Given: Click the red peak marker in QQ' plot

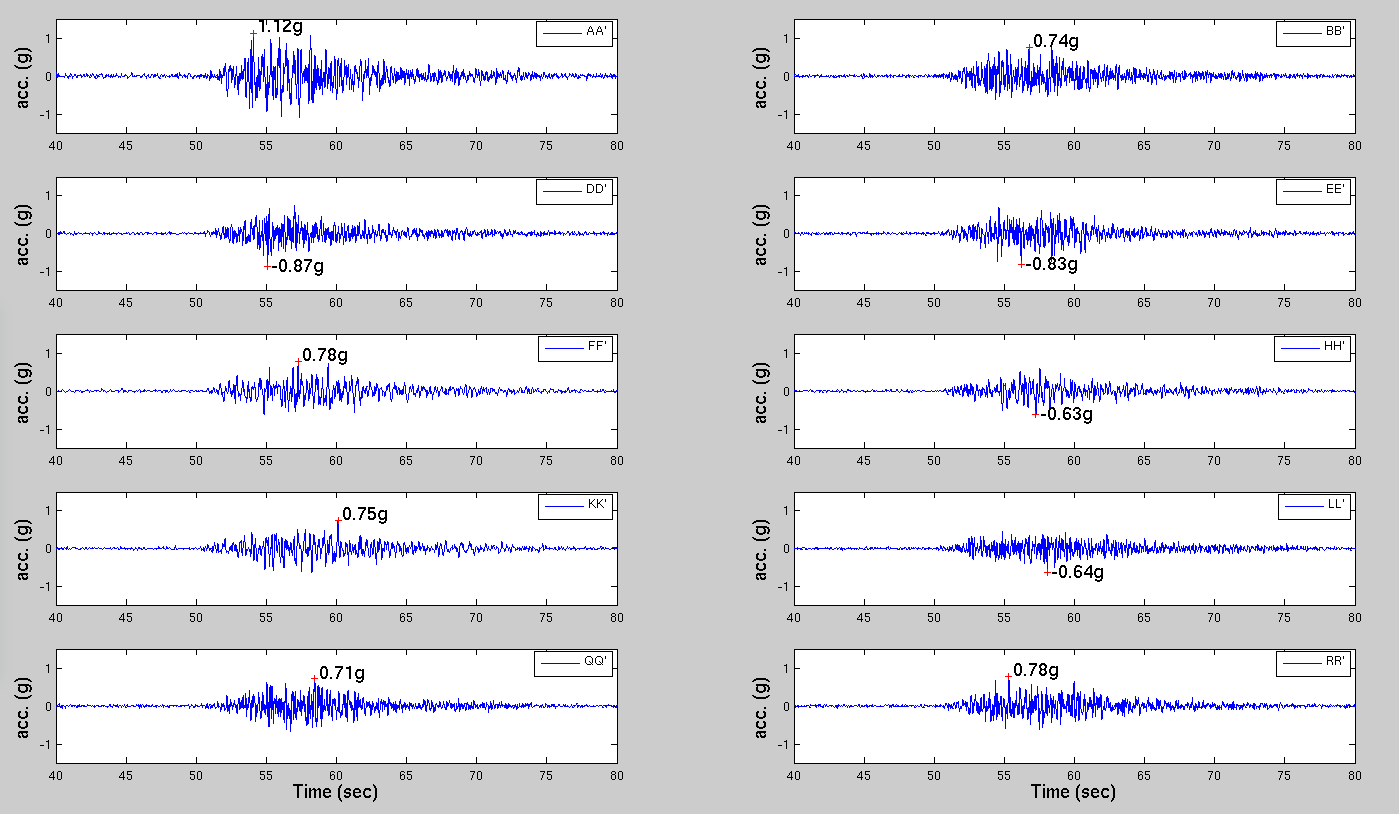Looking at the screenshot, I should (314, 678).
